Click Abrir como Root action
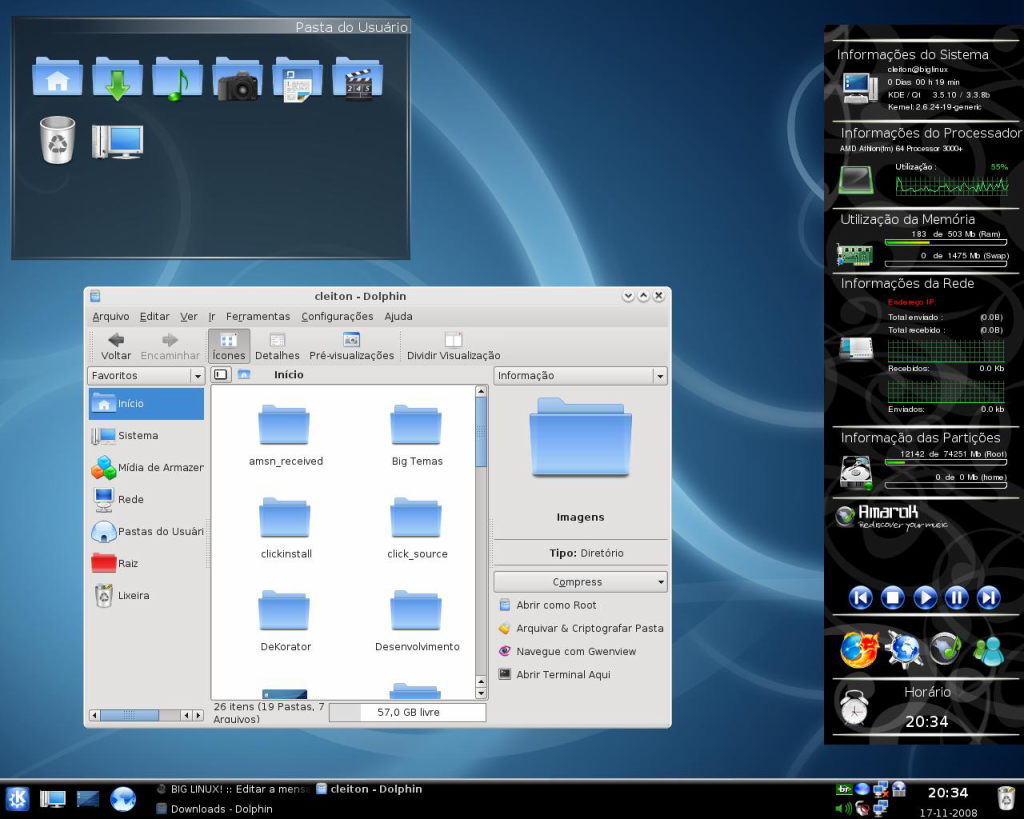 [547, 605]
